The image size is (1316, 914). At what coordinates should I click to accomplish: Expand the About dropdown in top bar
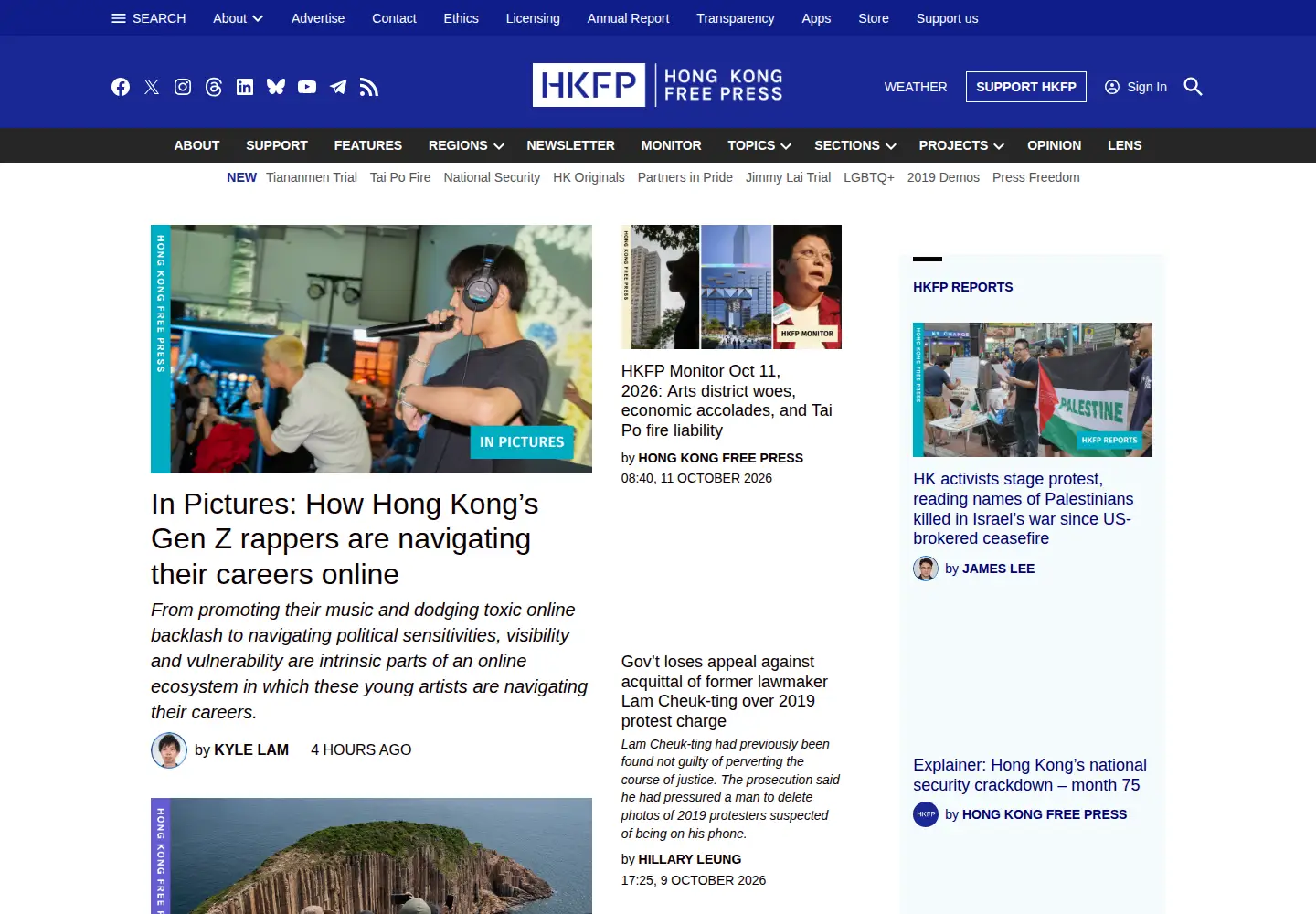tap(238, 18)
